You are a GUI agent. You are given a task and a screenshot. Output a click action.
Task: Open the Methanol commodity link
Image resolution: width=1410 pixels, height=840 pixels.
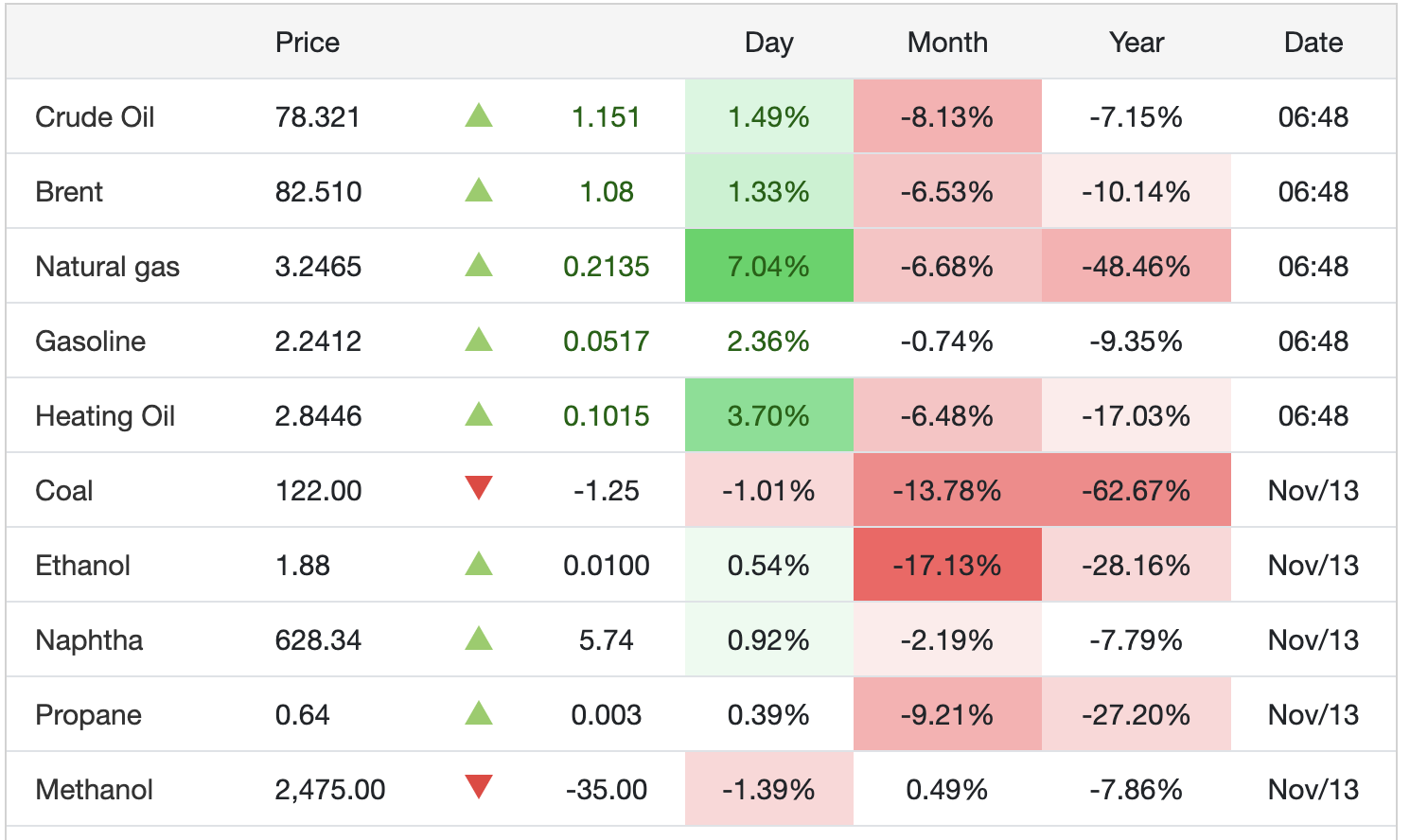coord(94,790)
